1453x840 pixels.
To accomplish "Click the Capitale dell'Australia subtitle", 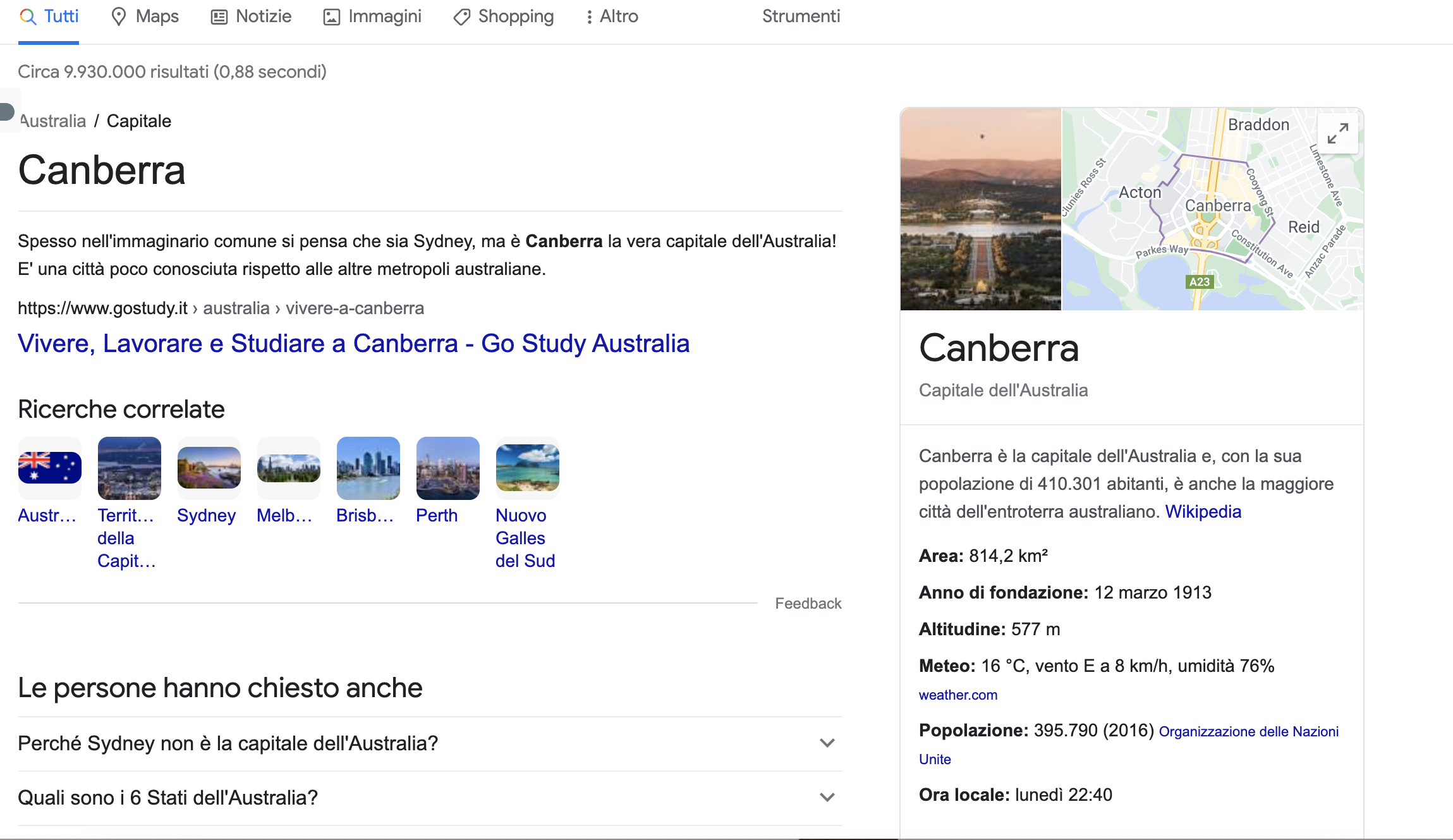I will pos(1004,391).
